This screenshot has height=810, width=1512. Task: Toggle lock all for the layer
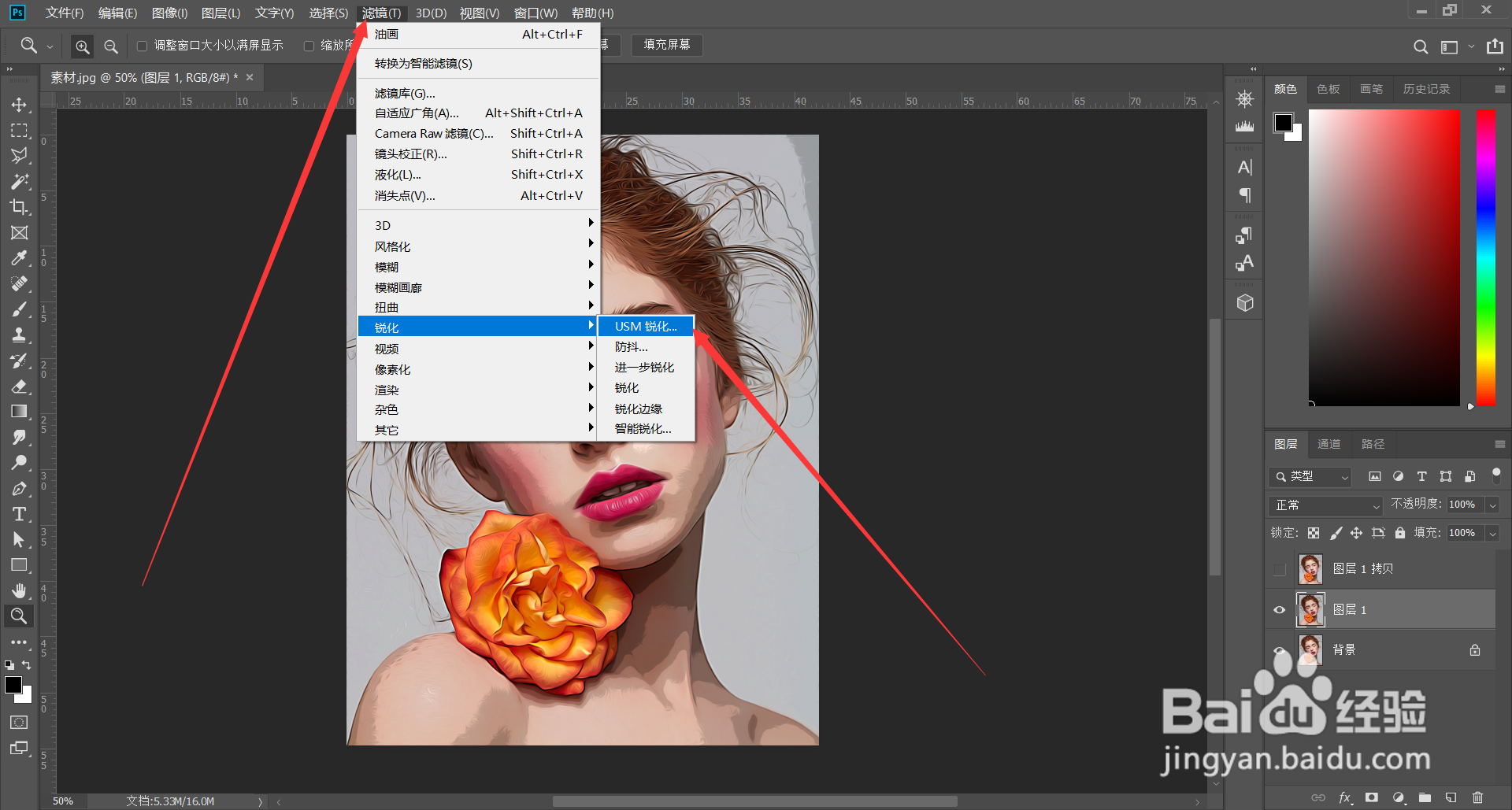(x=1399, y=533)
